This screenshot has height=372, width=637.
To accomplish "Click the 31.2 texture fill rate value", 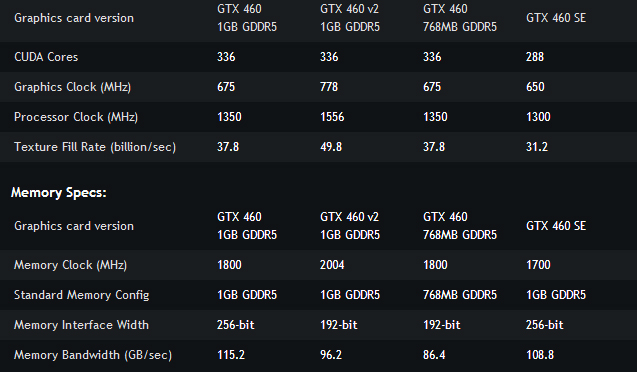I will (537, 147).
